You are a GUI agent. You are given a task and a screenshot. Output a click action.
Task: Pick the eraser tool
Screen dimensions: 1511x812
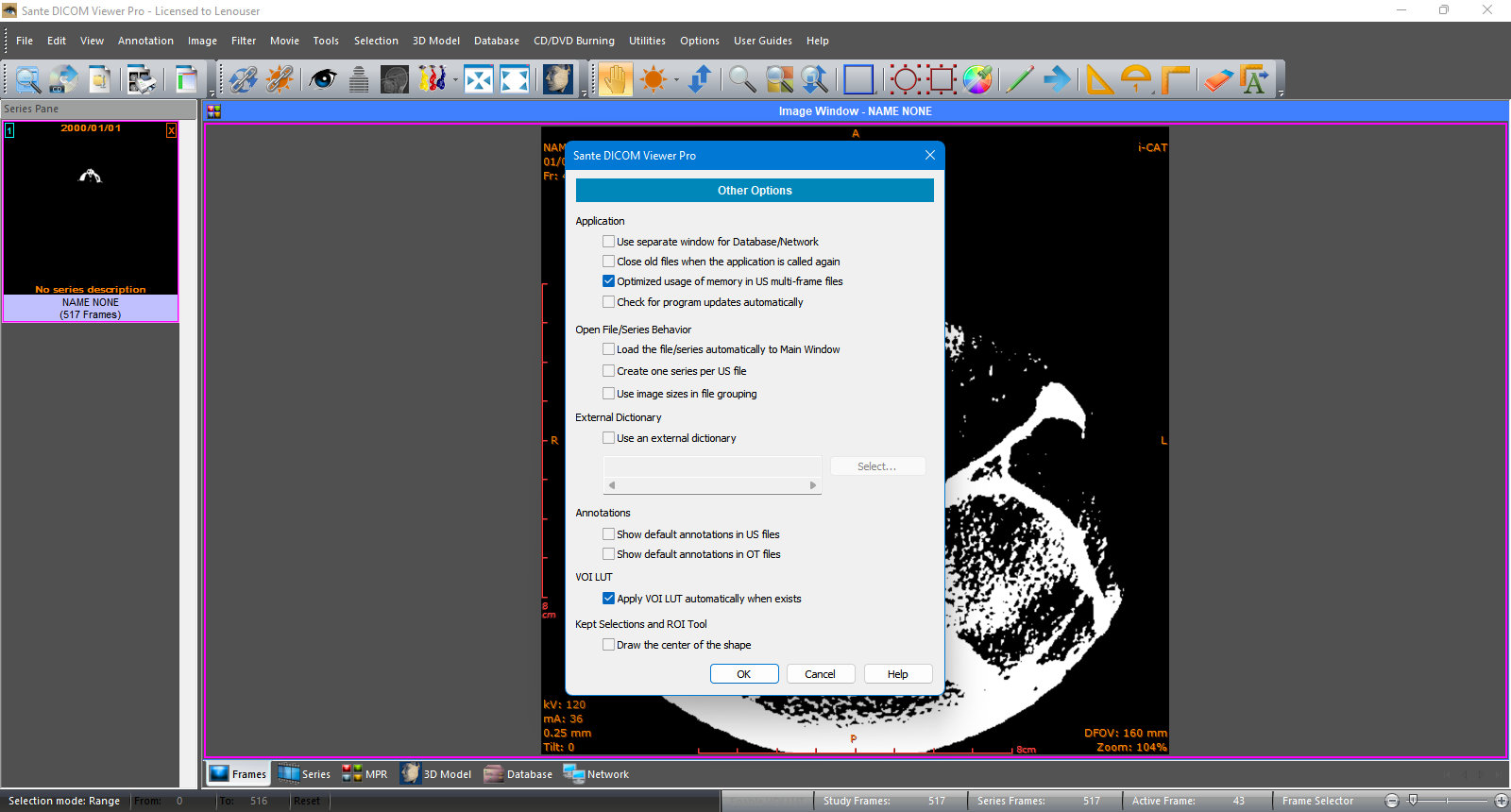pos(1218,79)
